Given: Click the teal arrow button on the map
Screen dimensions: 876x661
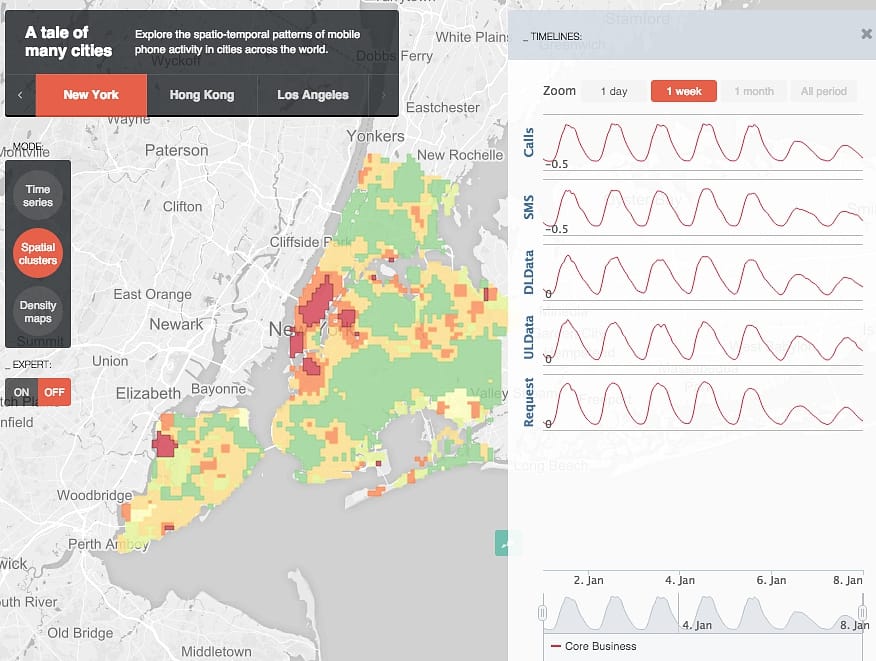Looking at the screenshot, I should 507,542.
